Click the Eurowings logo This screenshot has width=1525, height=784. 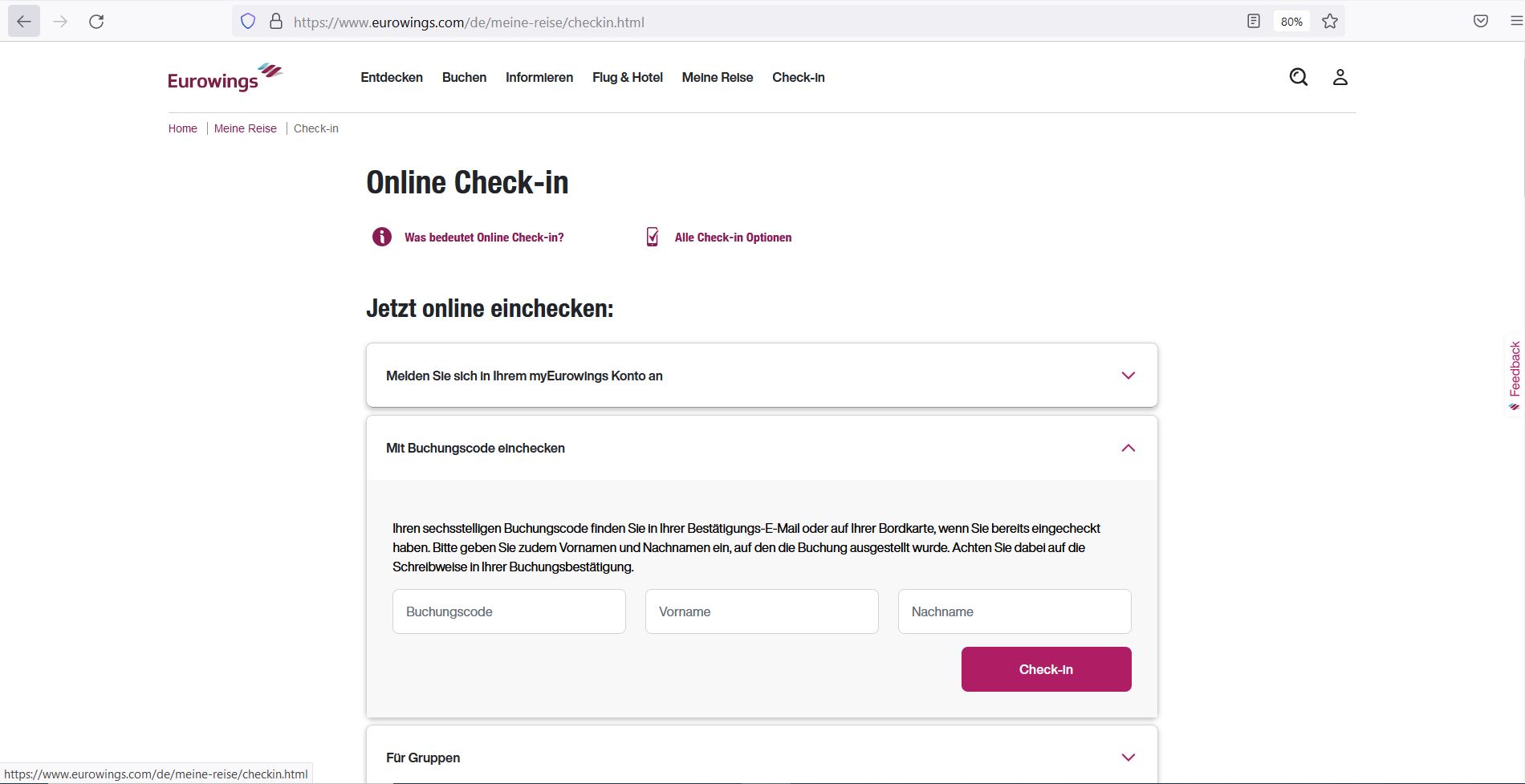225,78
